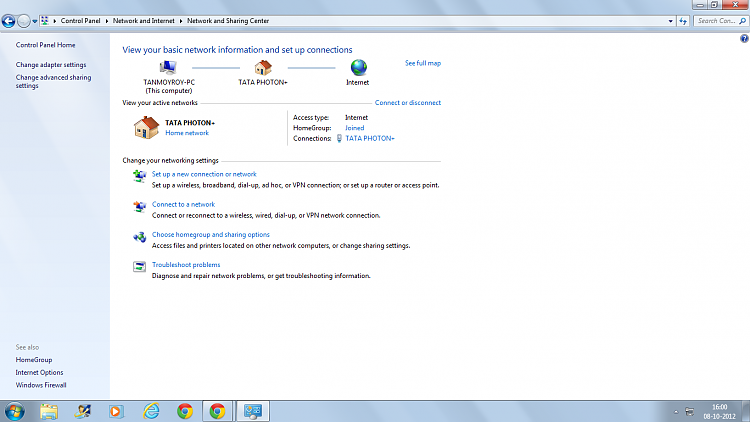Click Show desktop strip at taskbar end
Screen dimensions: 750x422
pyautogui.click(x=746, y=411)
